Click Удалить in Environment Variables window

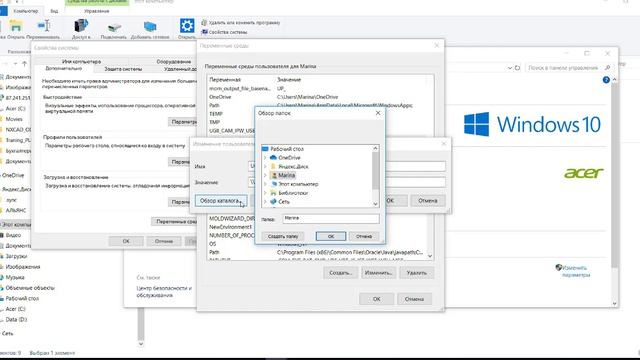coord(416,273)
